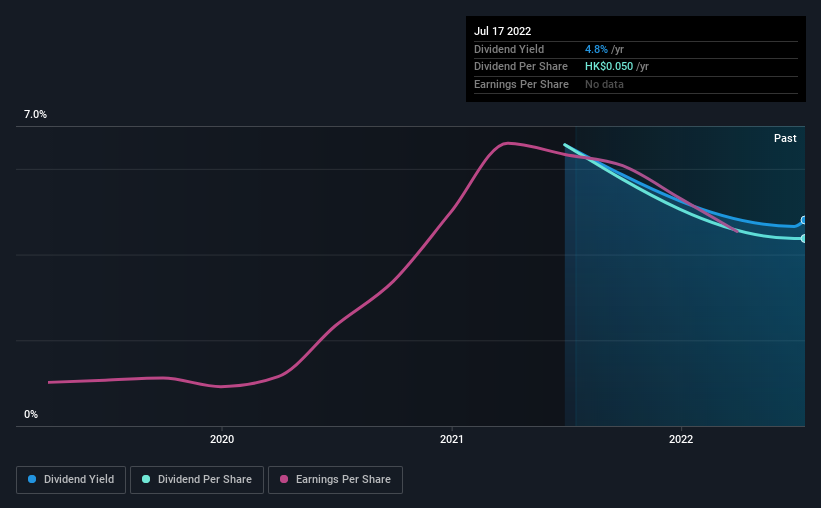Screen dimensions: 821x508
Task: Click the Earnings Per Share No data row
Action: pos(636,84)
